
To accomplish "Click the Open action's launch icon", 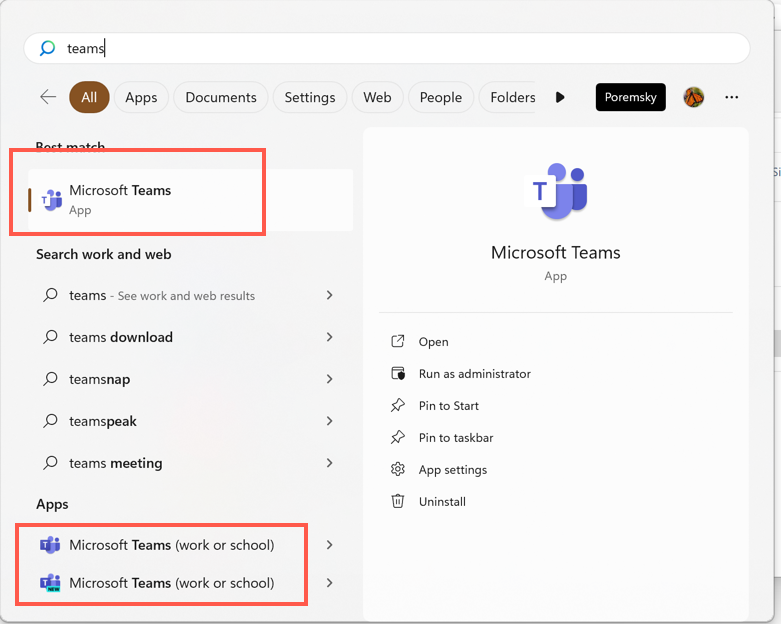I will (x=397, y=342).
